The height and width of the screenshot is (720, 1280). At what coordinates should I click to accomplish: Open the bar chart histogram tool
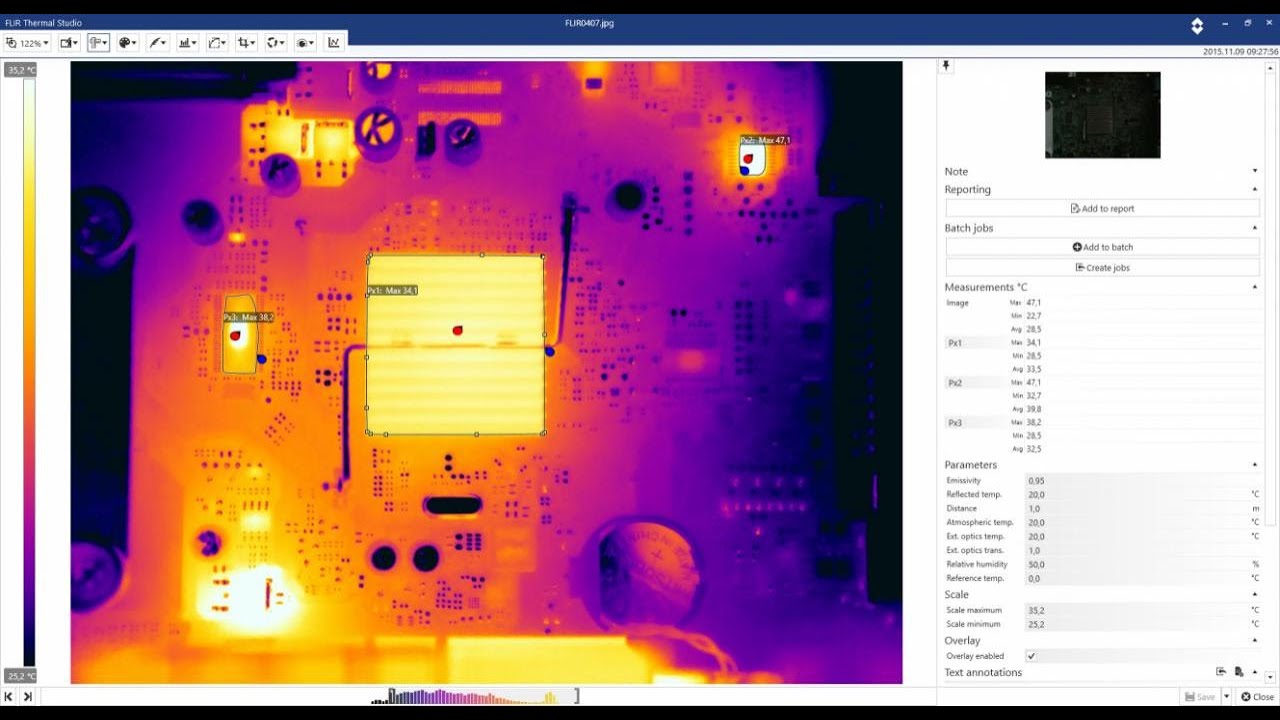click(x=187, y=43)
